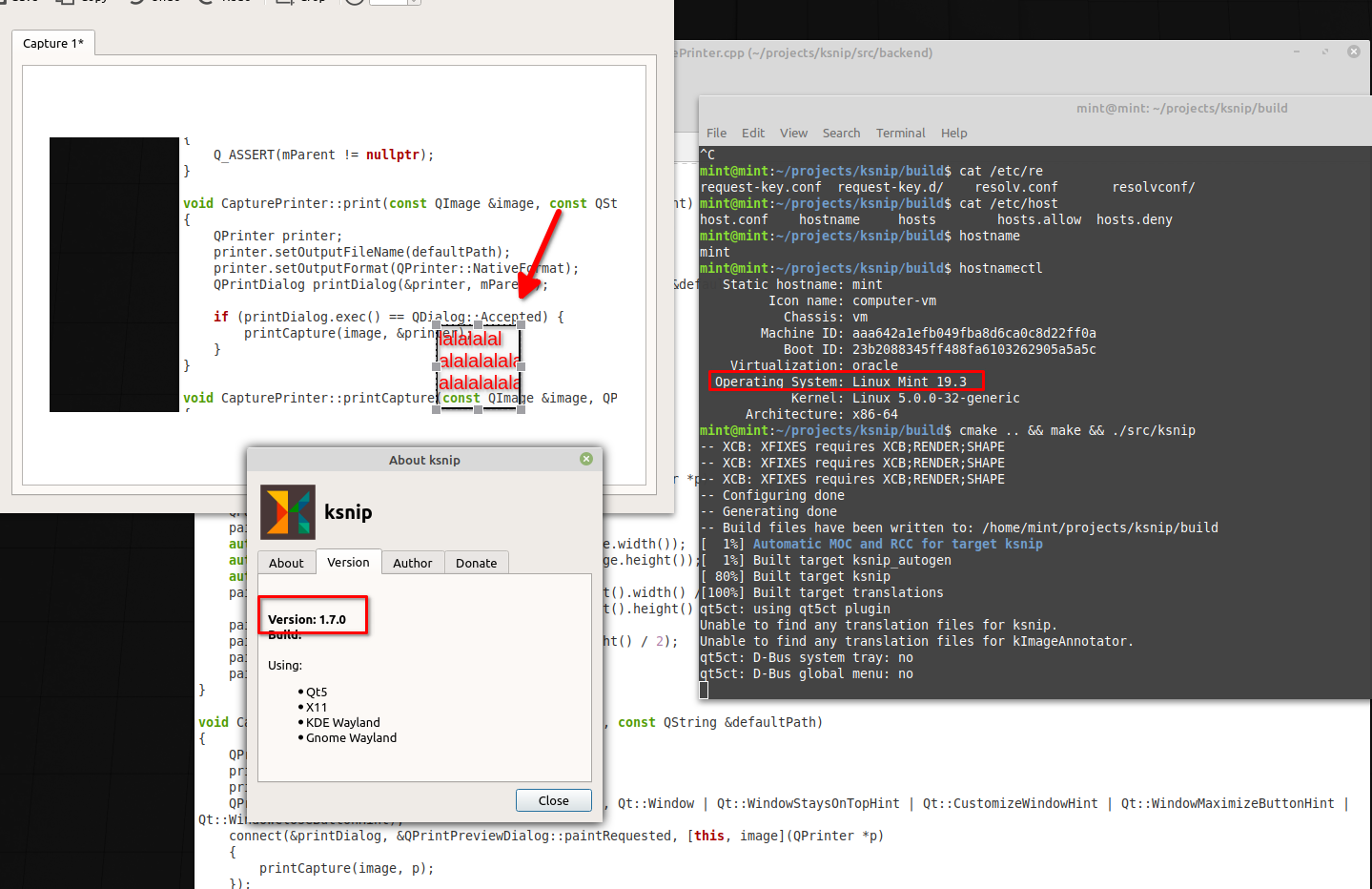Viewport: 1372px width, 889px height.
Task: Click the Save icon in ksnip toolbar
Action: [17, 2]
